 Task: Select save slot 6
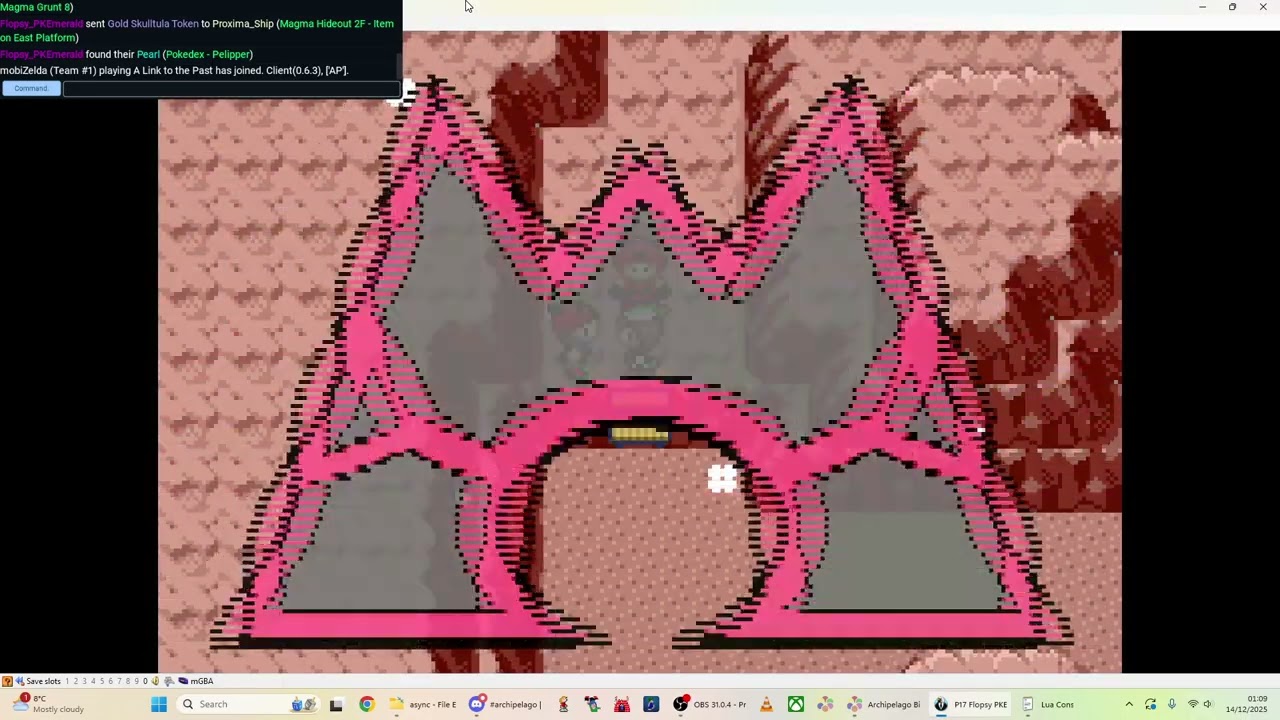pos(110,681)
